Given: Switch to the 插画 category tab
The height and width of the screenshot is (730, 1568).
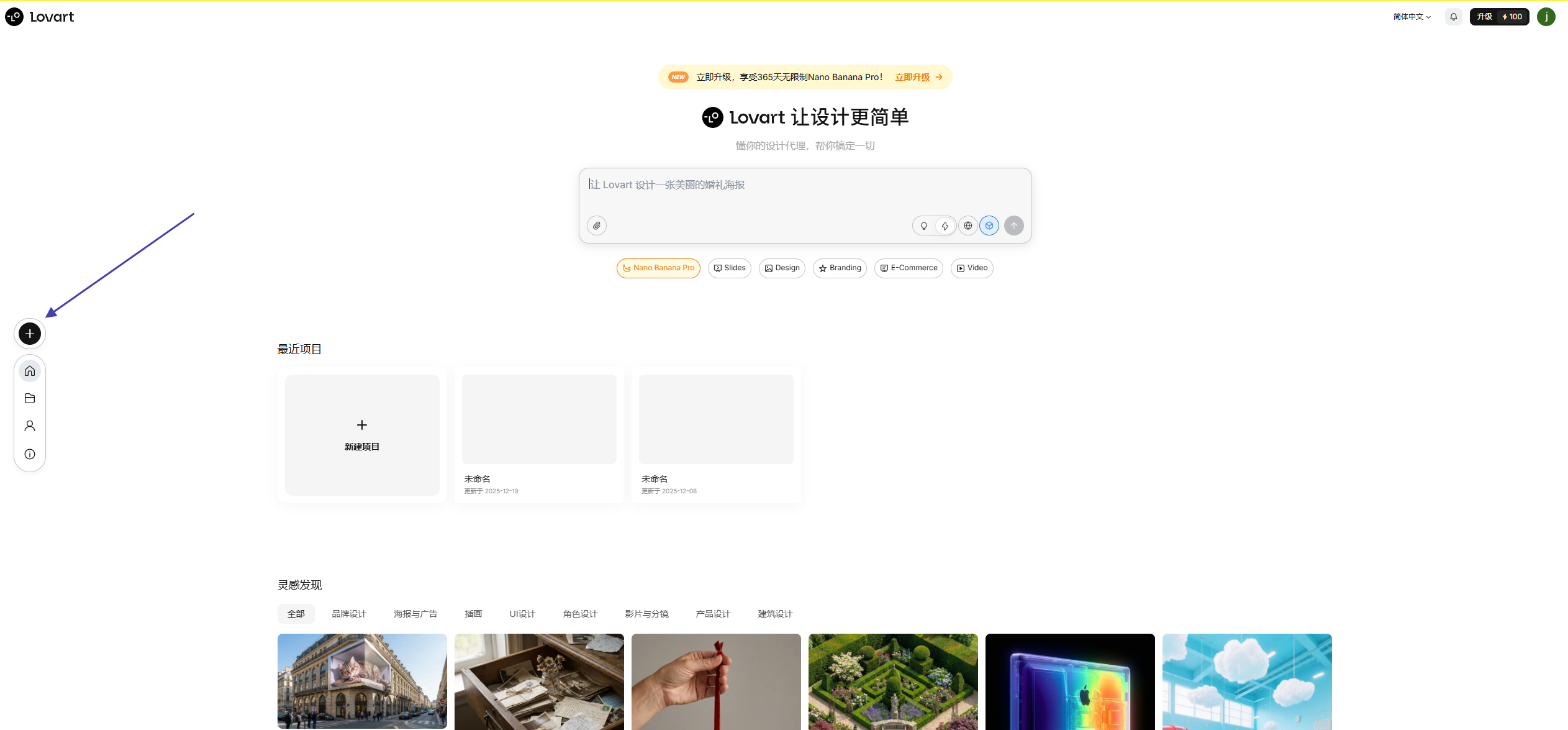Looking at the screenshot, I should point(473,613).
